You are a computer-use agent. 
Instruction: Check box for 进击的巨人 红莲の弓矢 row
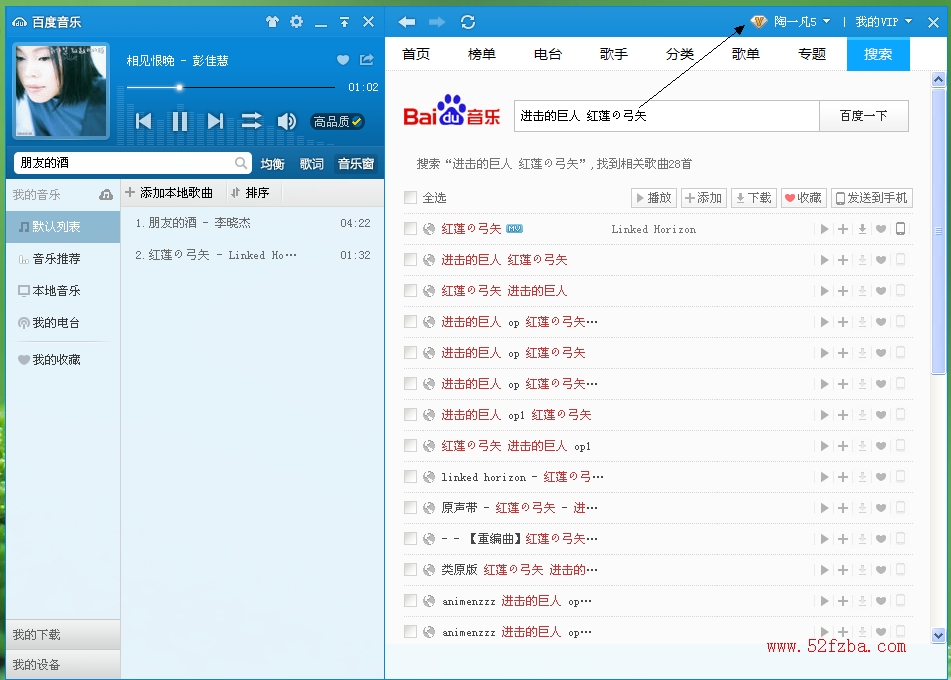[x=411, y=260]
